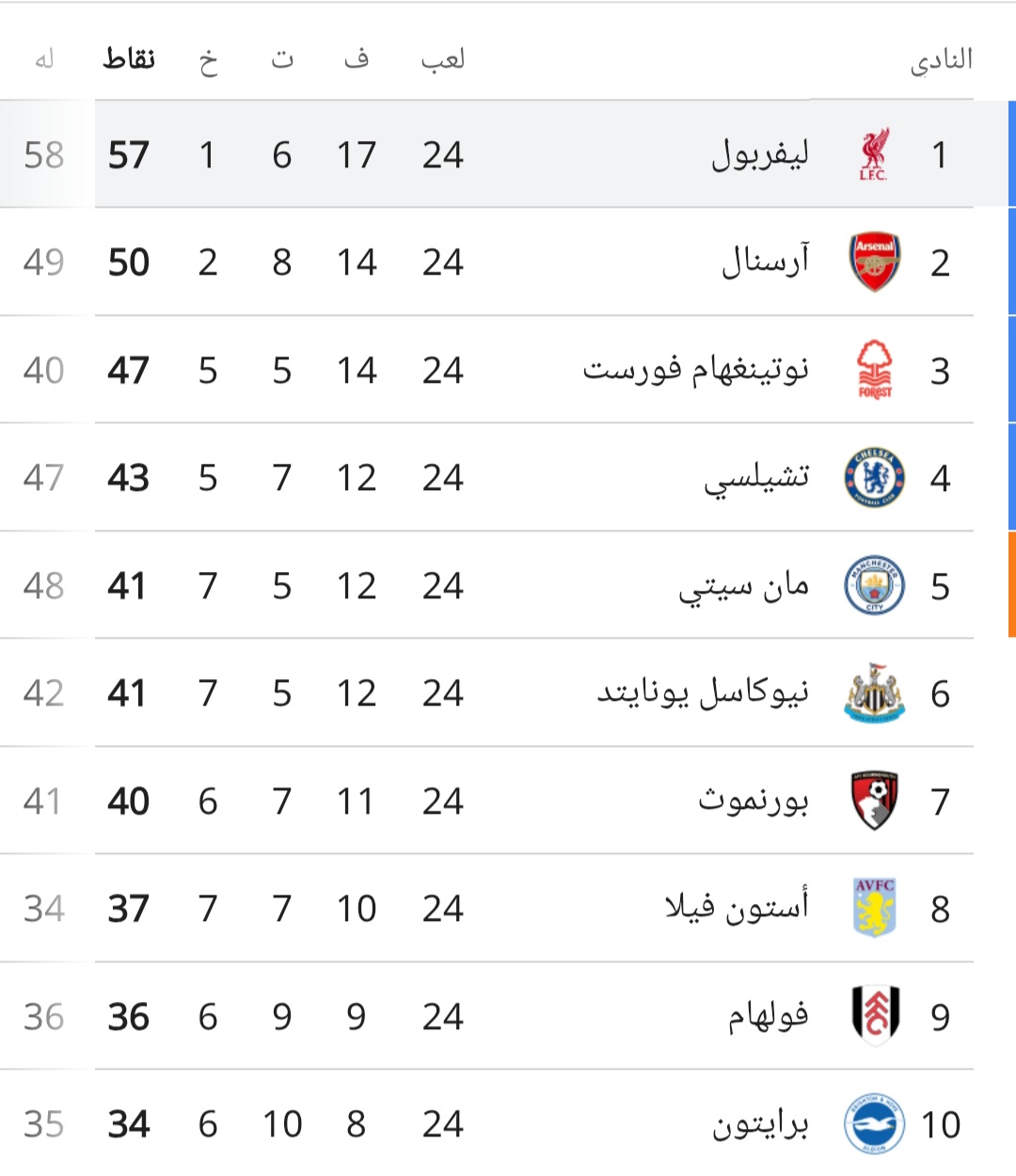Open the برايتون team name
Screen dimensions: 1016x1176
coord(761,1124)
